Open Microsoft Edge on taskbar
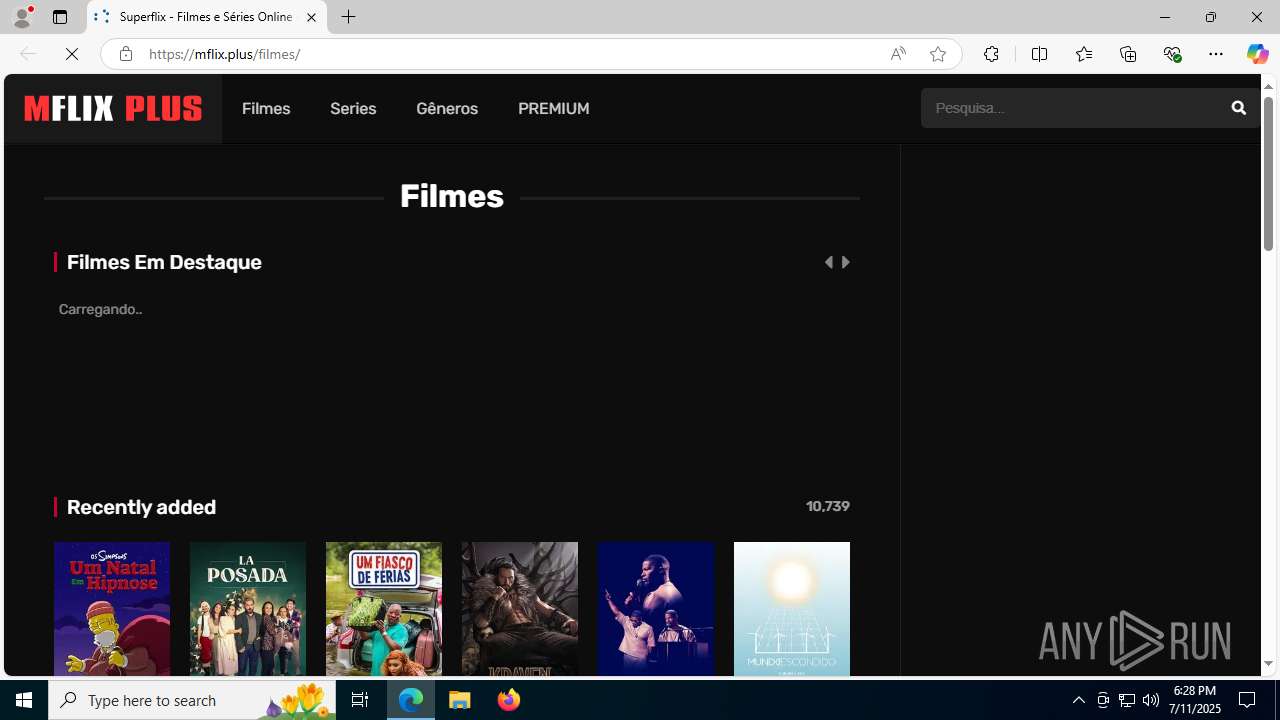 [411, 700]
